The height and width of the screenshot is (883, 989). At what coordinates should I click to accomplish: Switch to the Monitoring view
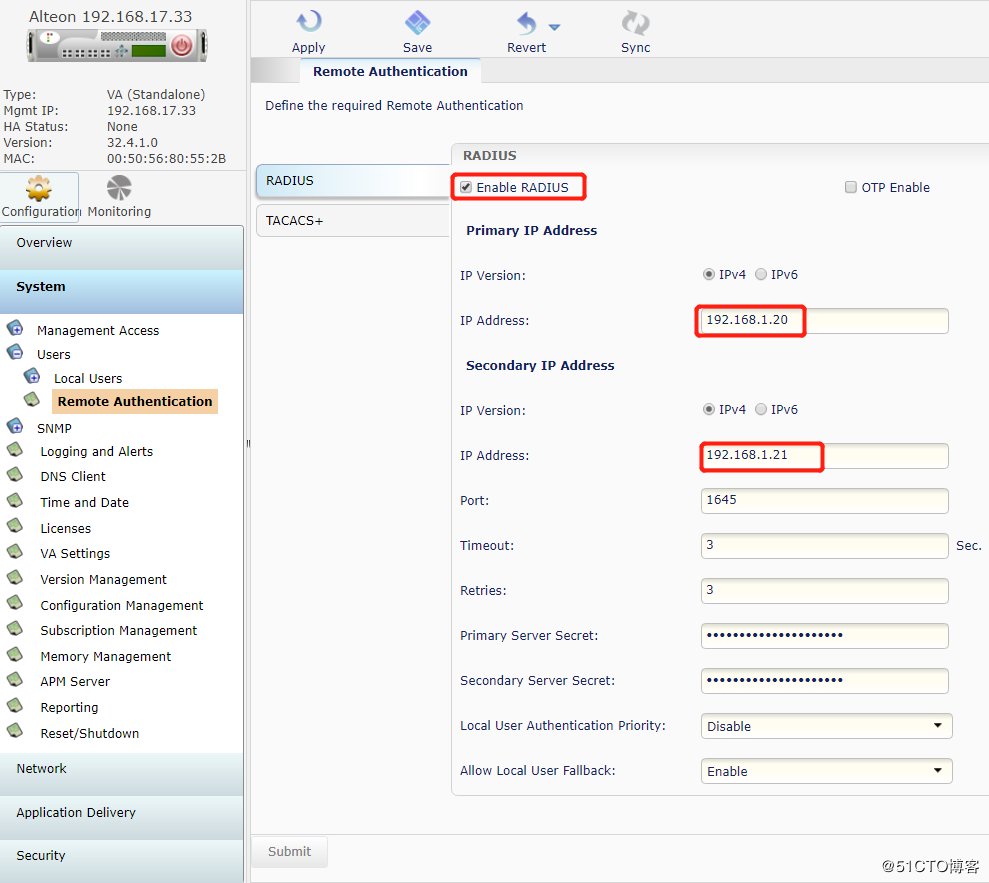119,197
